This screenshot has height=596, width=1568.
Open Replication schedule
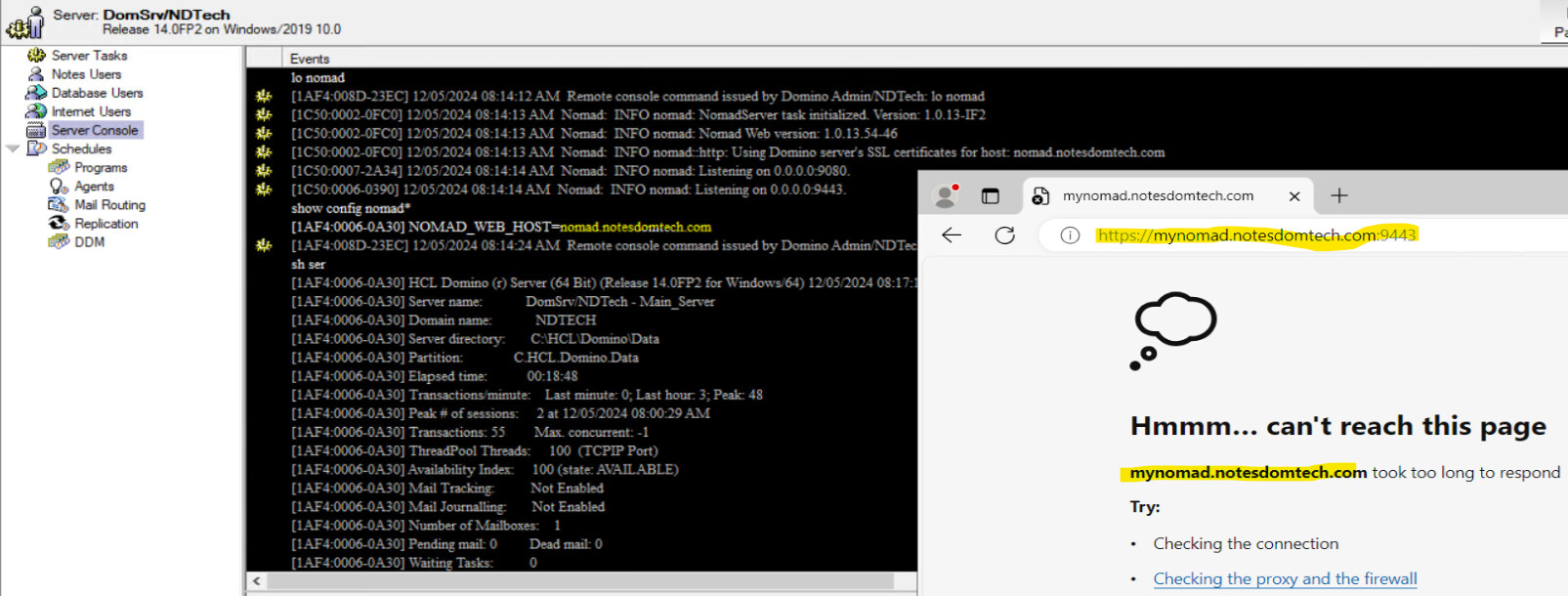(106, 223)
